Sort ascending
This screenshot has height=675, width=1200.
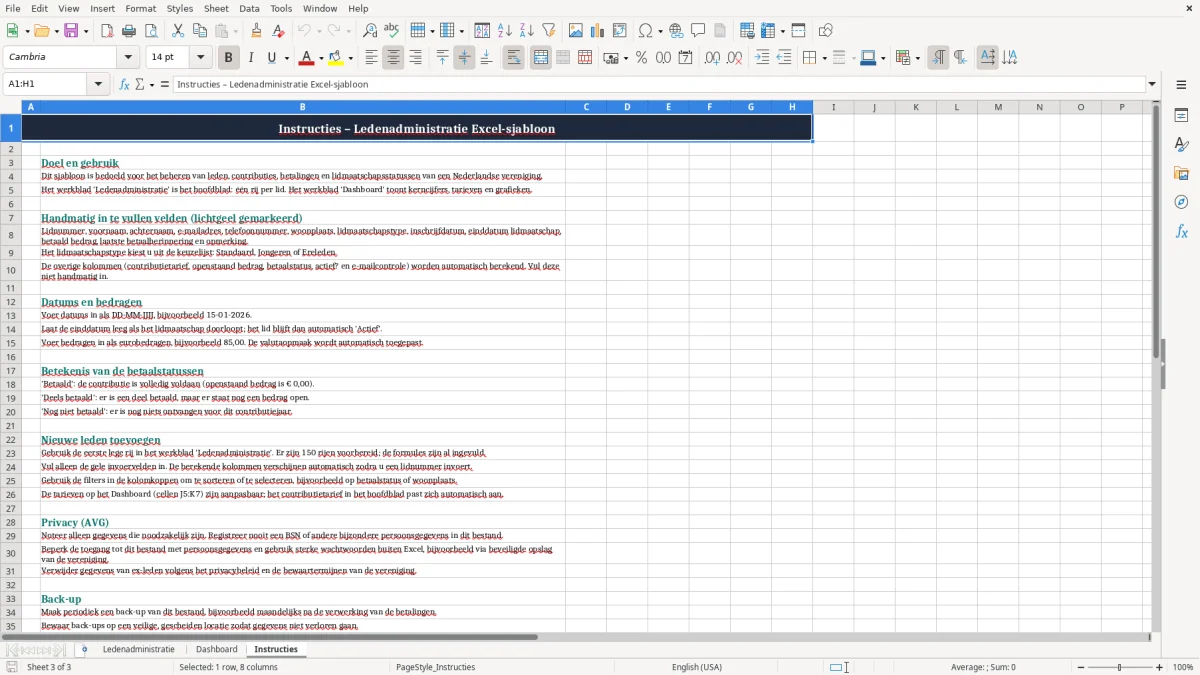pyautogui.click(x=505, y=31)
